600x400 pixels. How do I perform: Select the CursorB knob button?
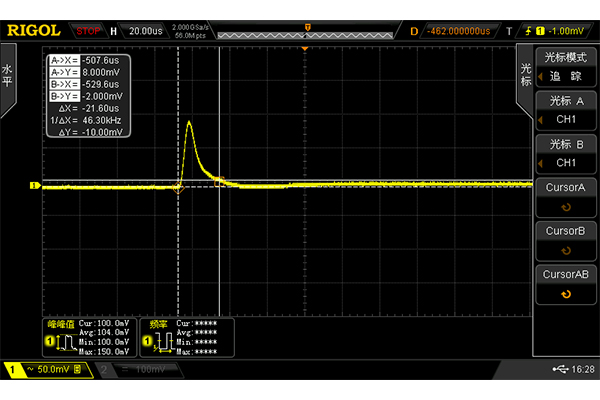click(x=565, y=240)
